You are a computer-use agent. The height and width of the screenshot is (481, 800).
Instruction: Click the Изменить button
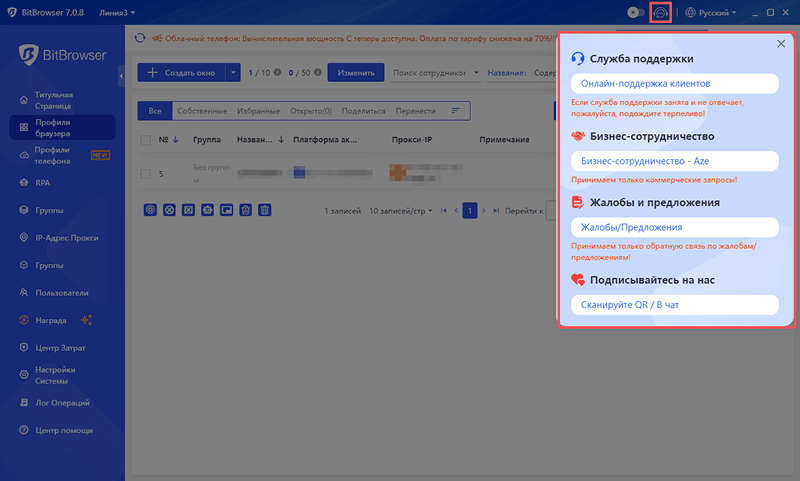[x=356, y=73]
